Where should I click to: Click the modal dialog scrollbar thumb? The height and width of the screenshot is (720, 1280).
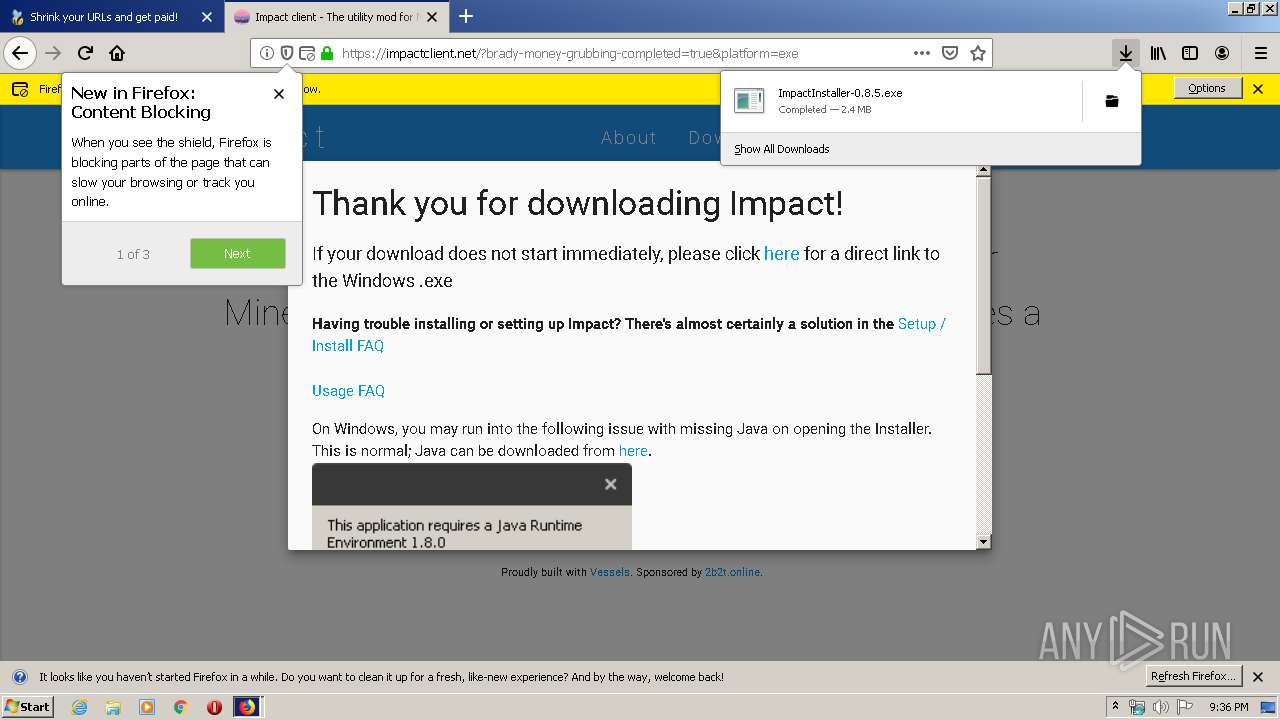click(983, 277)
